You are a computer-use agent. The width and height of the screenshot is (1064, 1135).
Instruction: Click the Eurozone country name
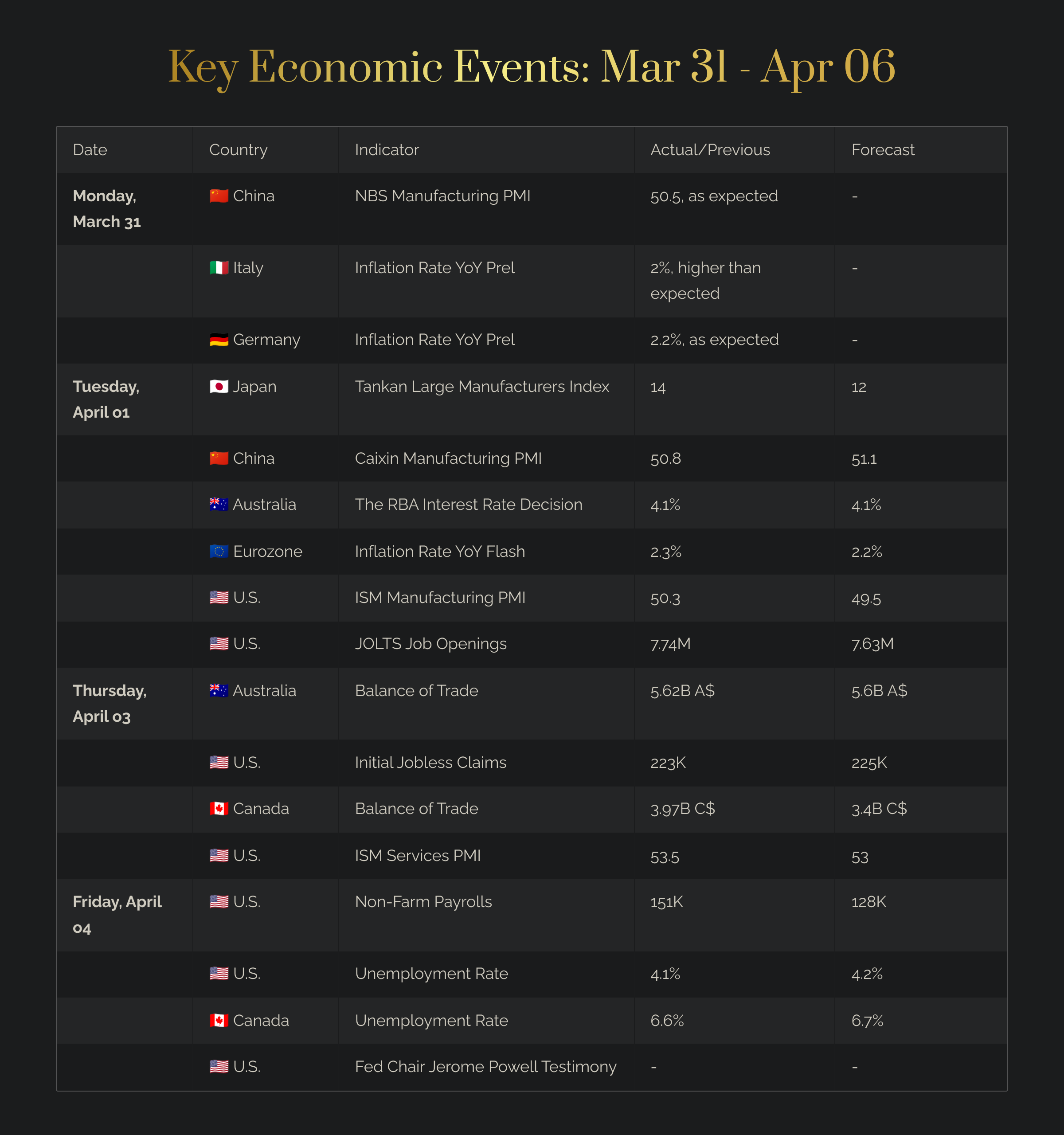[x=268, y=552]
